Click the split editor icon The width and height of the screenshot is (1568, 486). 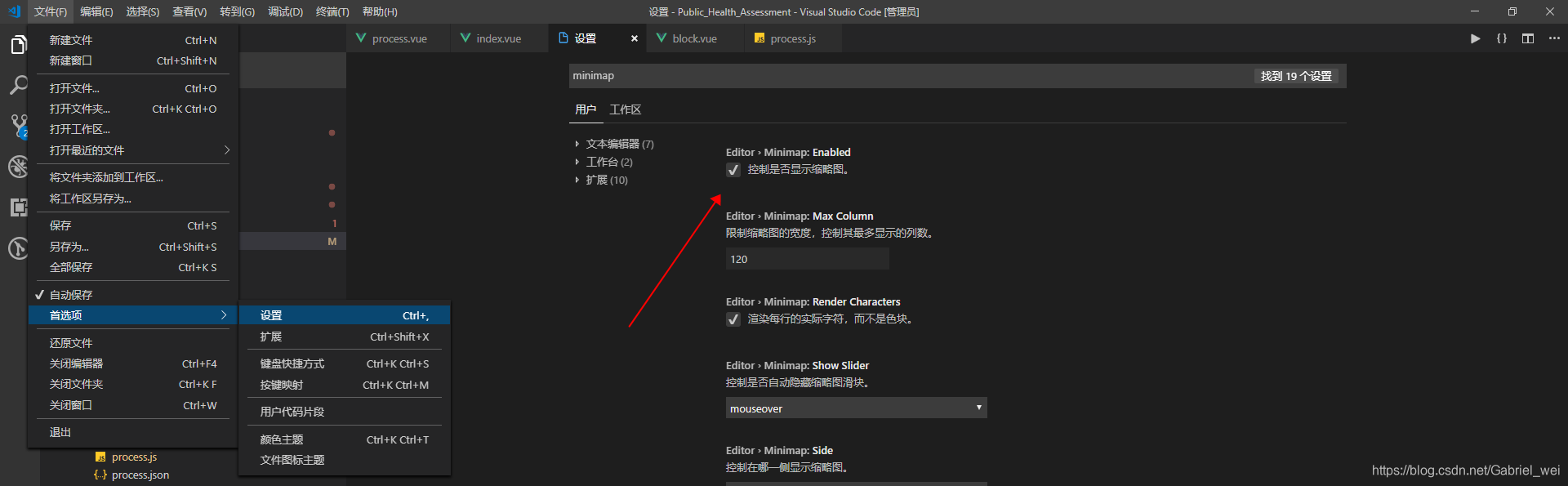(1527, 38)
